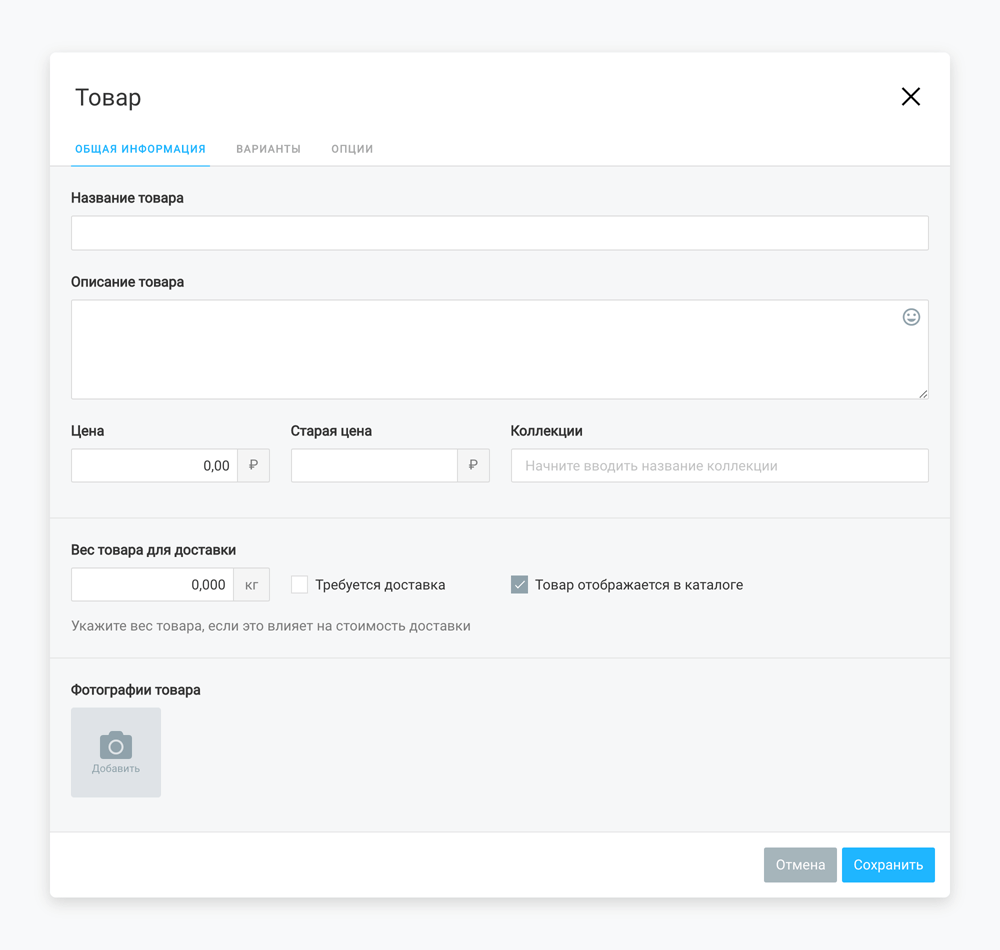This screenshot has height=950, width=1000.
Task: Close the Товар dialog with the X icon
Action: (x=910, y=97)
